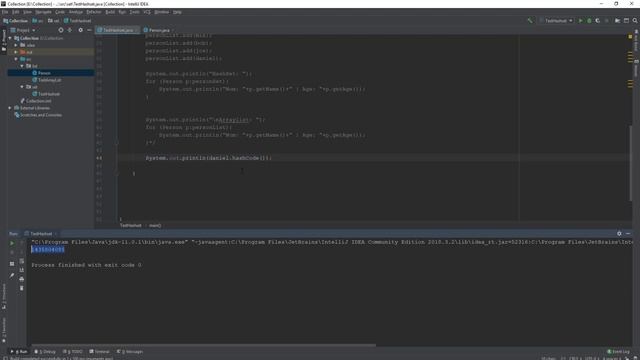Open the View menu
The width and height of the screenshot is (640, 360).
[x=27, y=12]
